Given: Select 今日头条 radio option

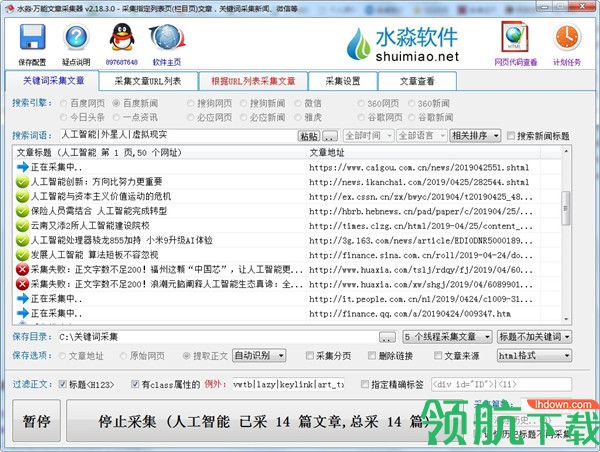Looking at the screenshot, I should point(64,117).
